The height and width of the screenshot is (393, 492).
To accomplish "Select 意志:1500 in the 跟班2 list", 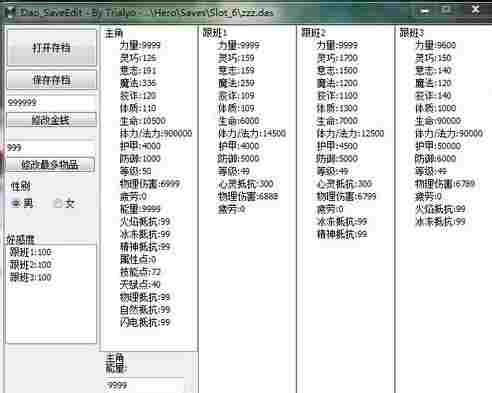I will pos(337,70).
